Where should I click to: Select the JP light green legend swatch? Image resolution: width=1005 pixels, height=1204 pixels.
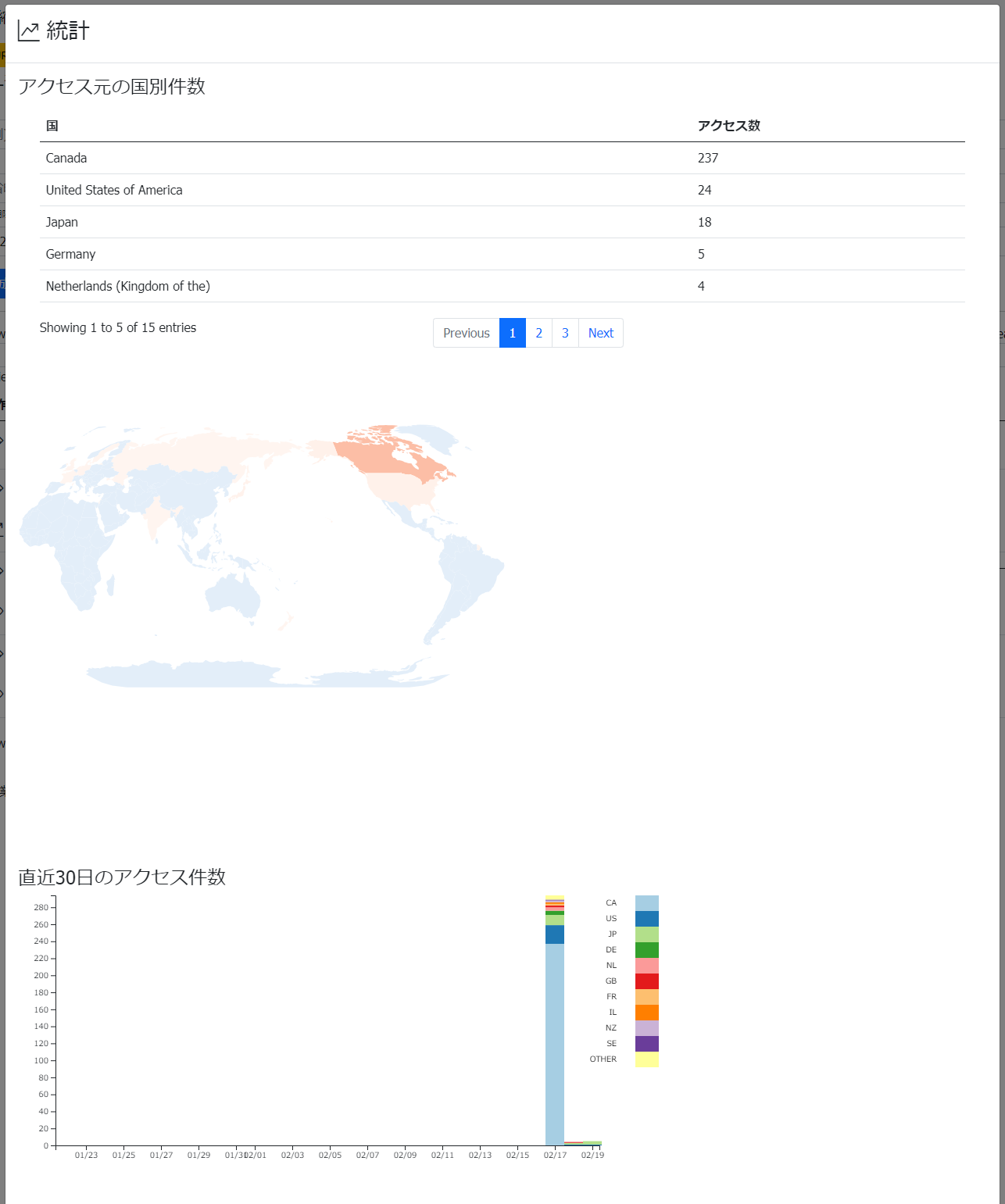tap(646, 934)
